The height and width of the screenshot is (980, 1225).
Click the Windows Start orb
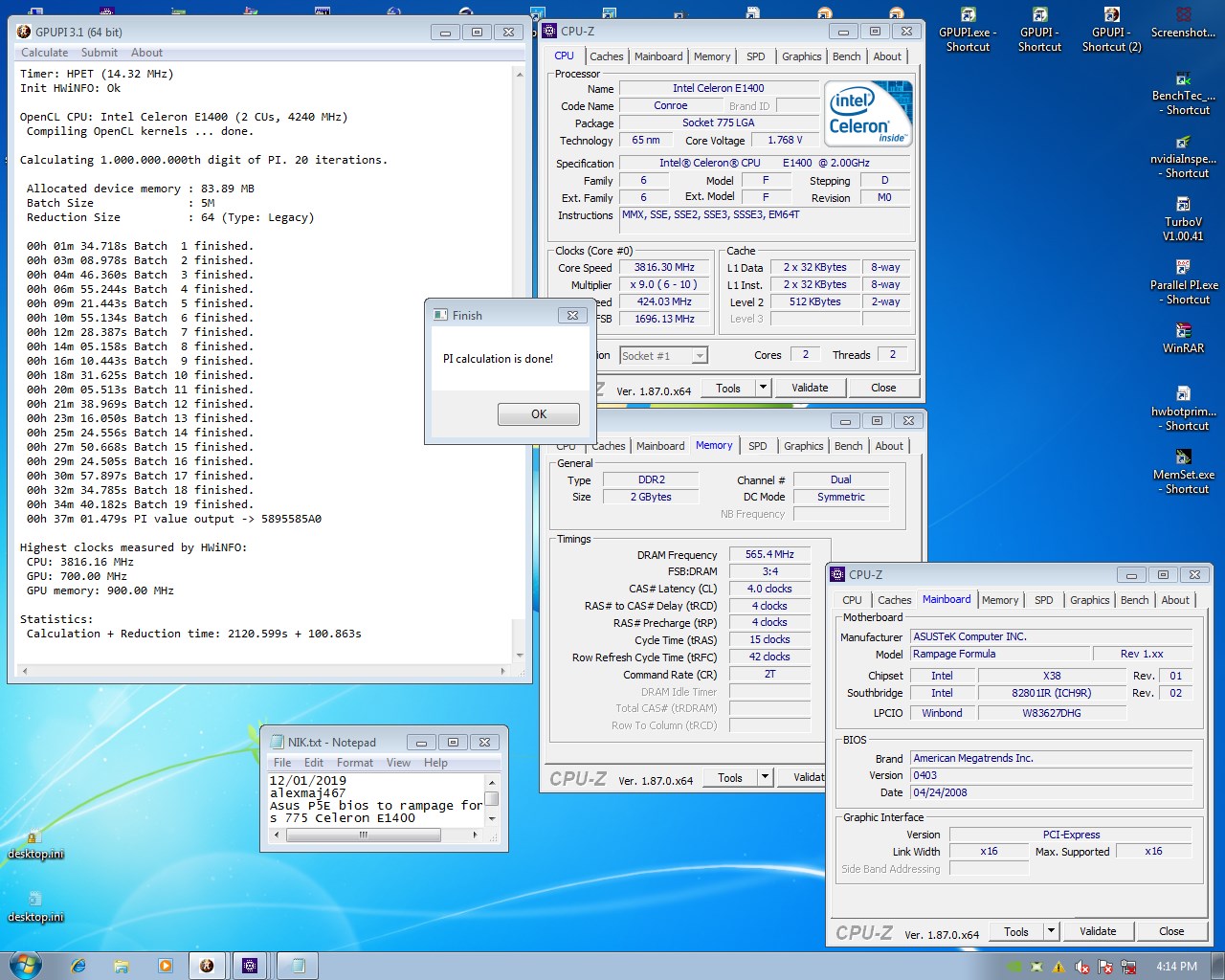click(26, 965)
